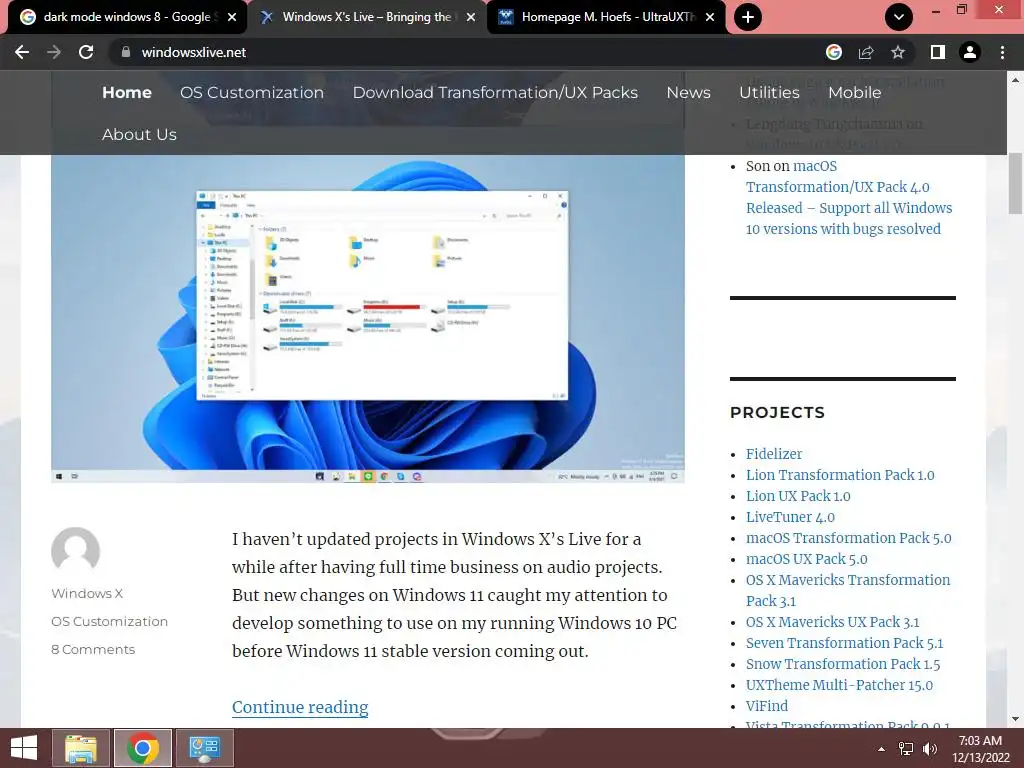Open the OS Customization menu
Image resolution: width=1024 pixels, height=768 pixels.
pyautogui.click(x=252, y=93)
